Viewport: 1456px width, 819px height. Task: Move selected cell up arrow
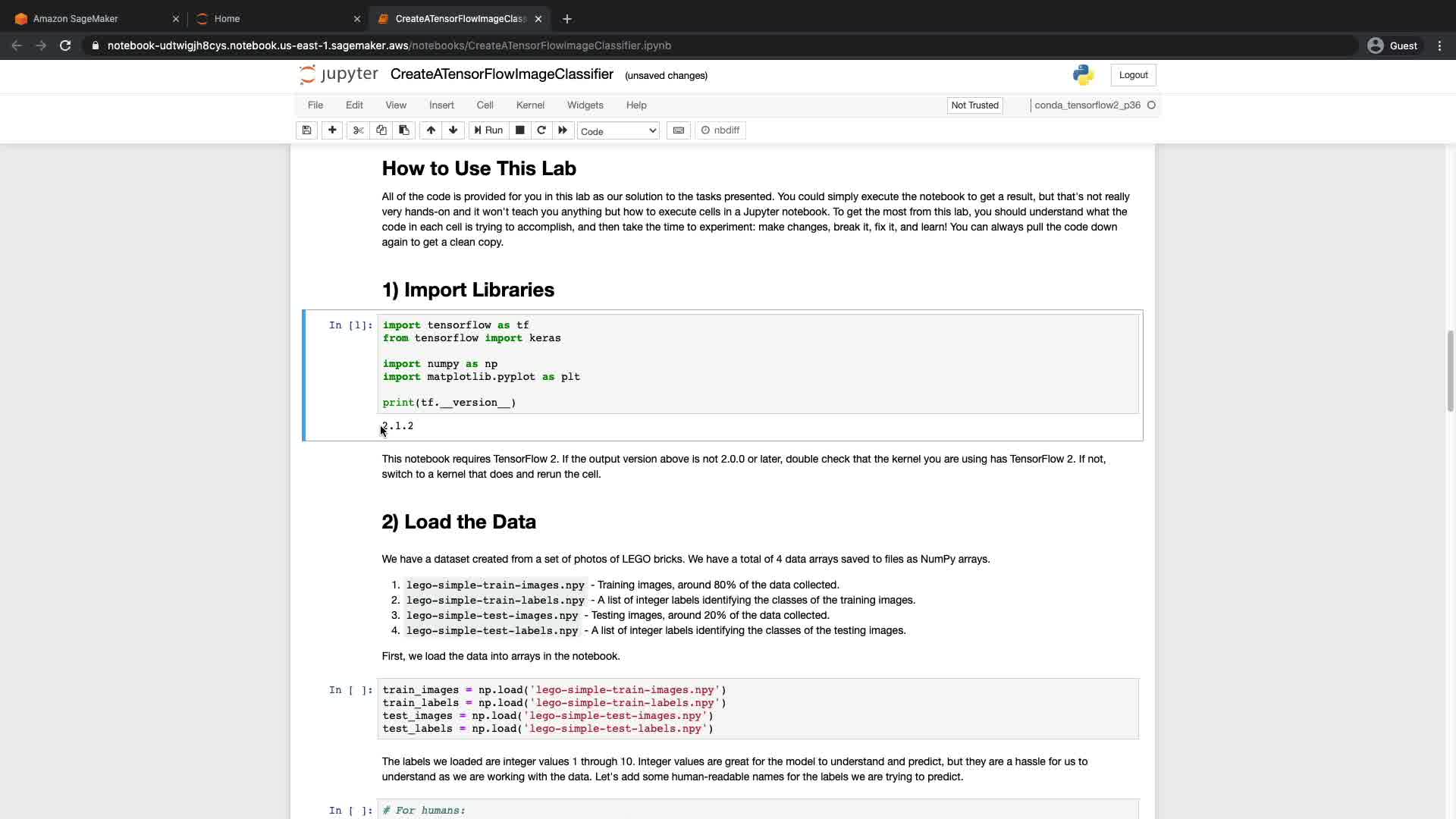point(431,130)
